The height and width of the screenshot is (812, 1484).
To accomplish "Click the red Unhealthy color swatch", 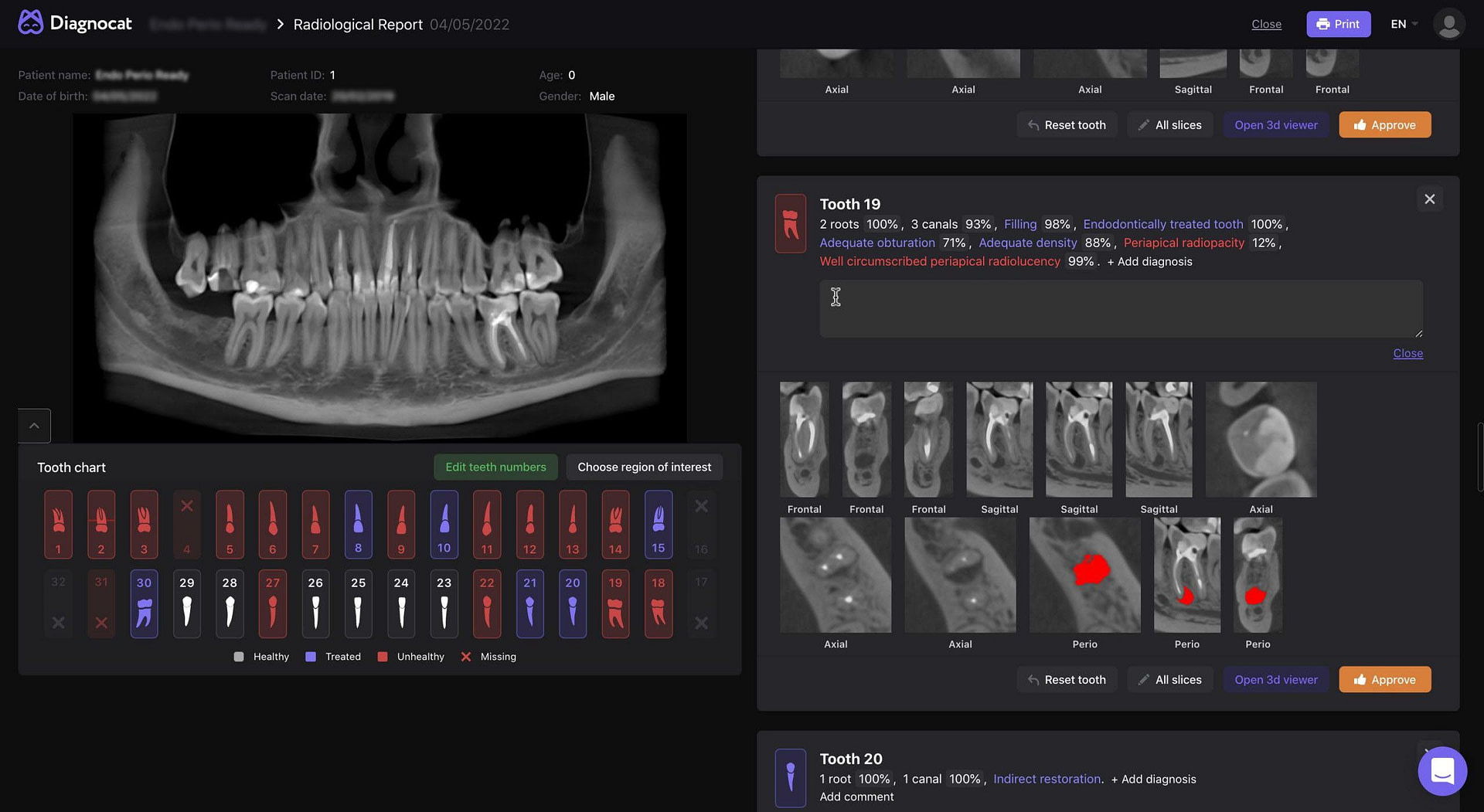I will click(x=383, y=656).
